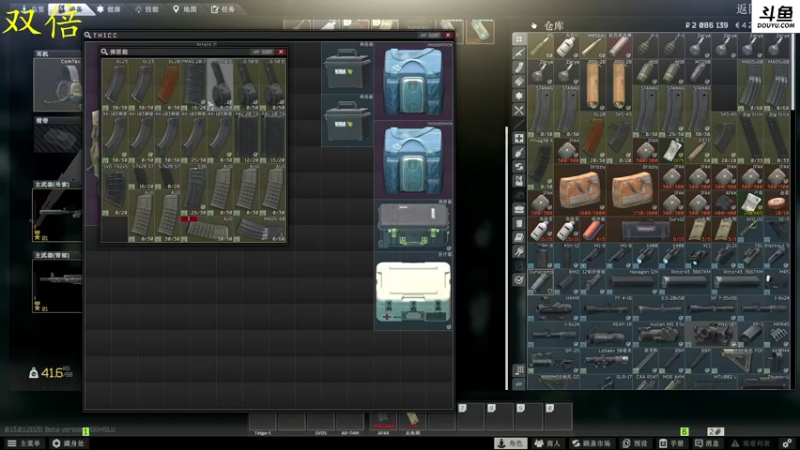The width and height of the screenshot is (800, 450).
Task: Select the orange 6L20 magazine in magazine case
Action: [x=168, y=84]
